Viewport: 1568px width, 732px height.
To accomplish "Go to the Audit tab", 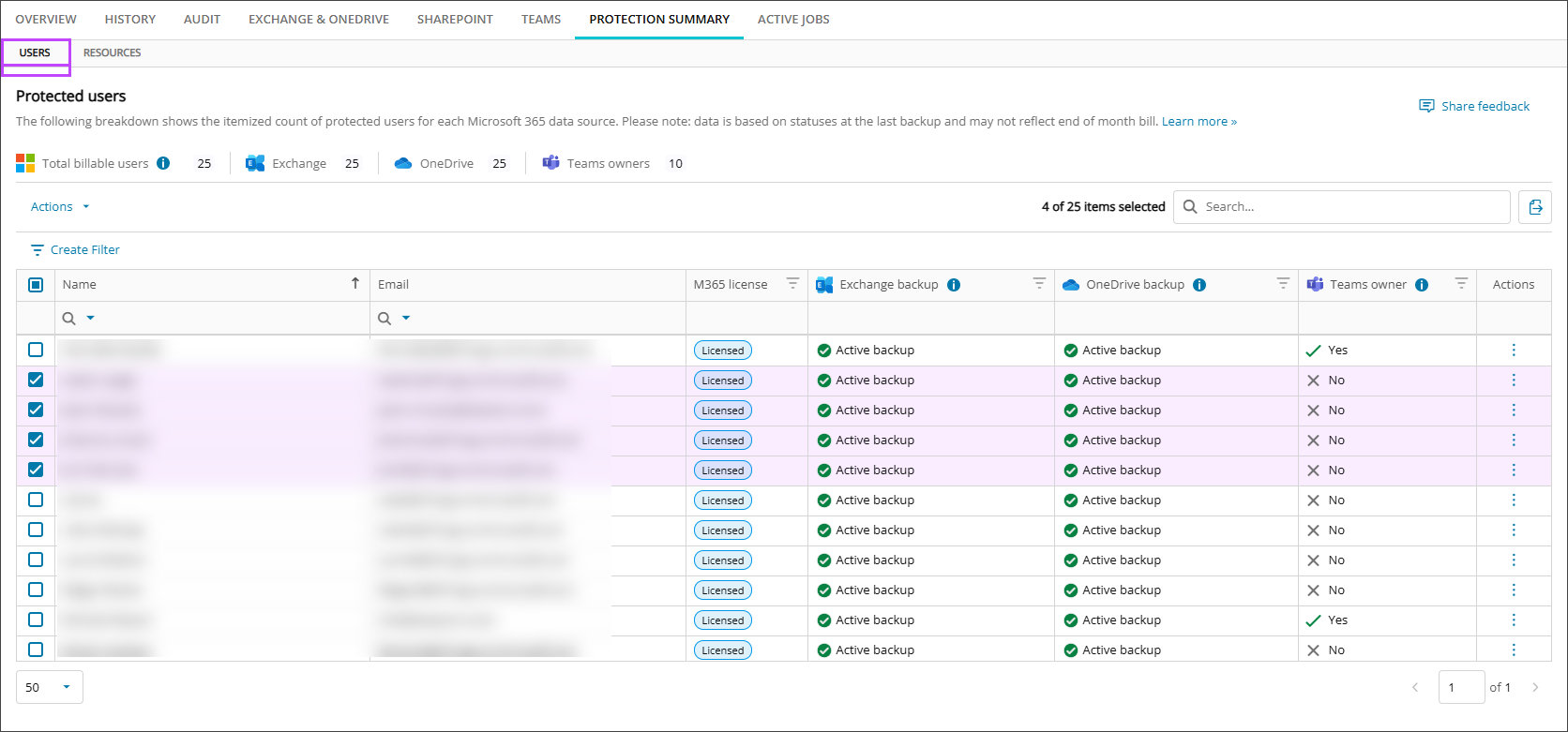I will tap(203, 20).
